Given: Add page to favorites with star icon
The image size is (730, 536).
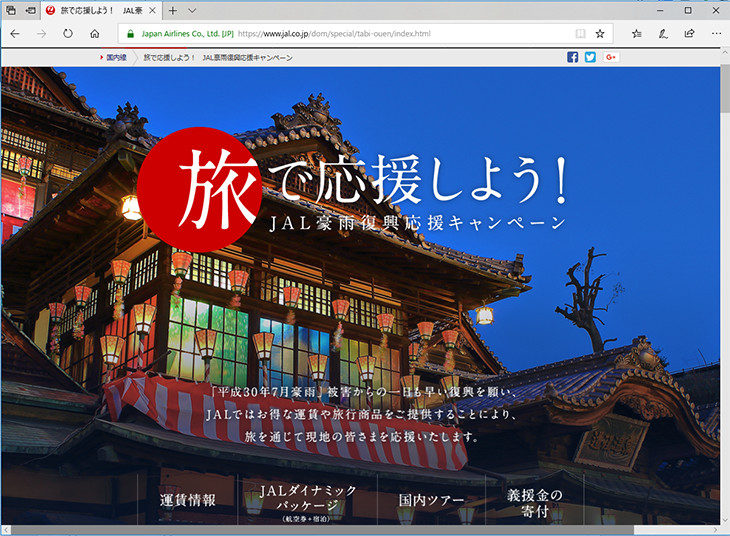Looking at the screenshot, I should [x=600, y=33].
